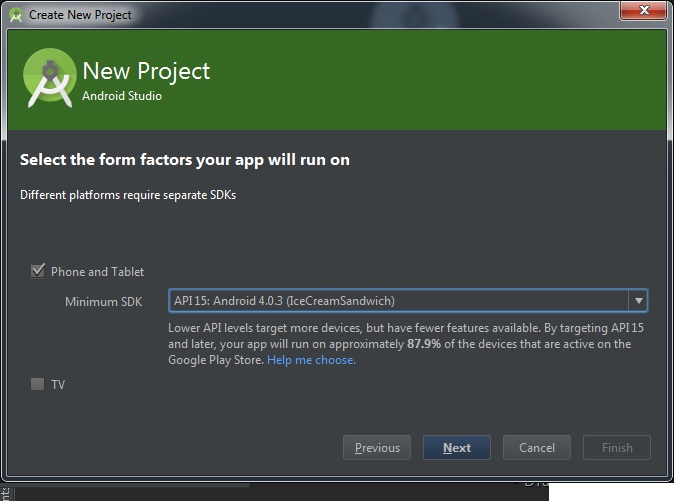Uncheck the Phone and Tablet checkbox
This screenshot has height=501, width=674.
(x=38, y=271)
